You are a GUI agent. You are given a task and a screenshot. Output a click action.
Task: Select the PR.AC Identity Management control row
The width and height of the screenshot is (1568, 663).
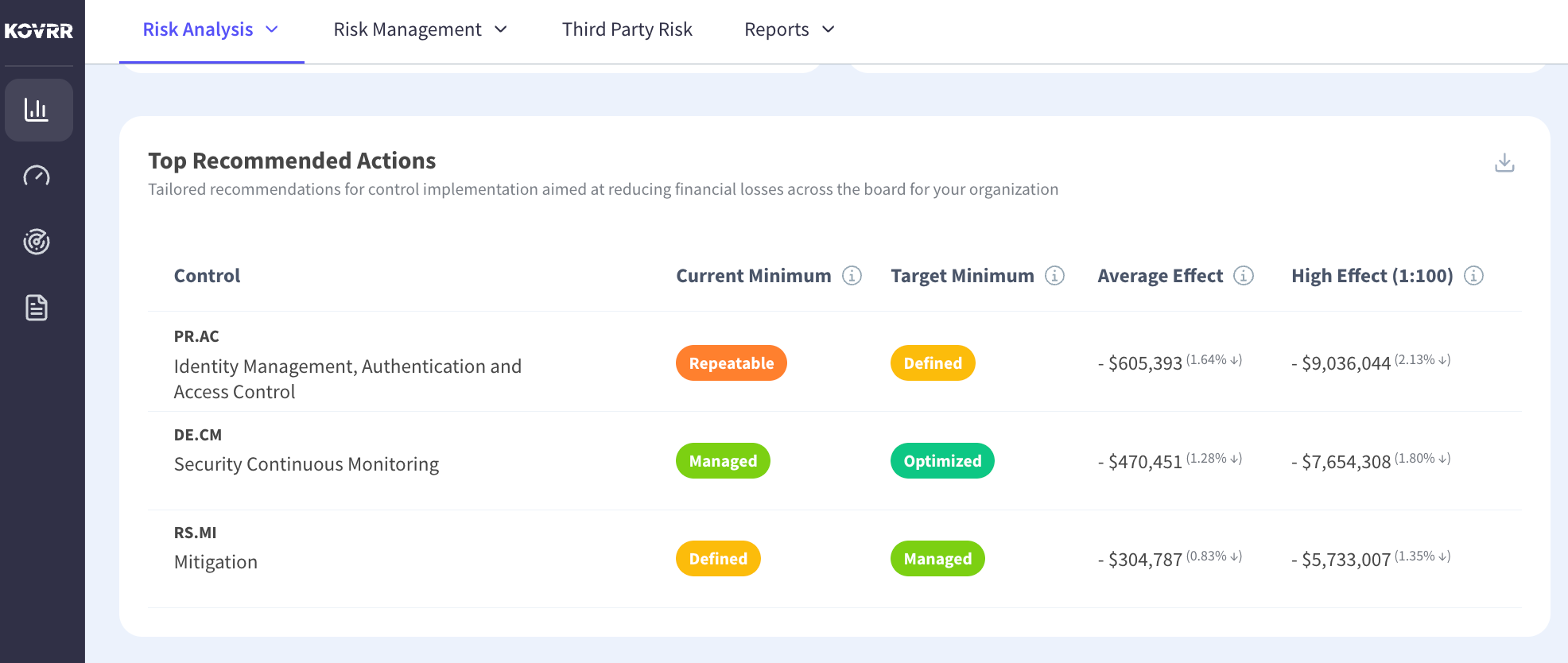pos(834,363)
